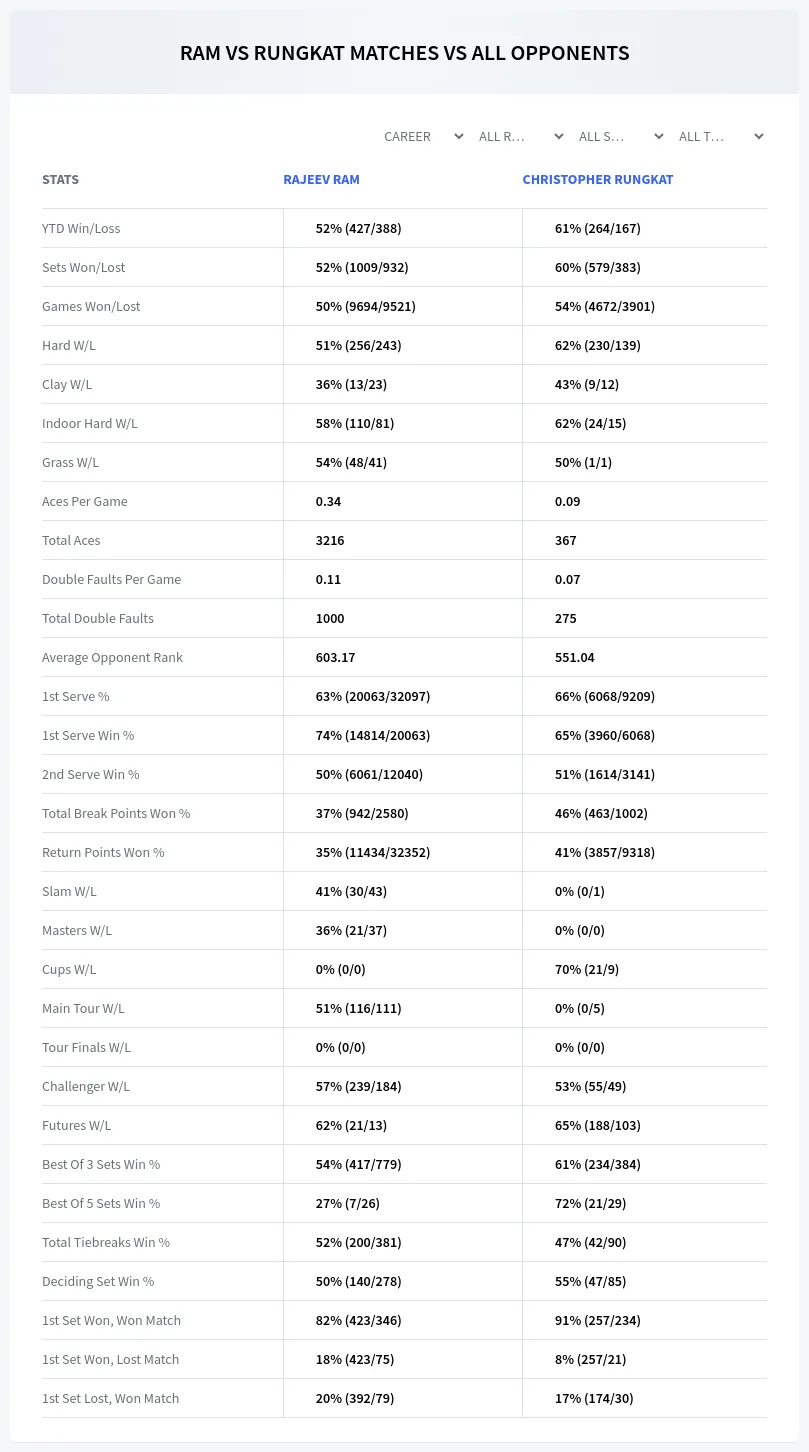Click the chevron arrow beside ALL T...
This screenshot has height=1452, width=809.
(759, 136)
